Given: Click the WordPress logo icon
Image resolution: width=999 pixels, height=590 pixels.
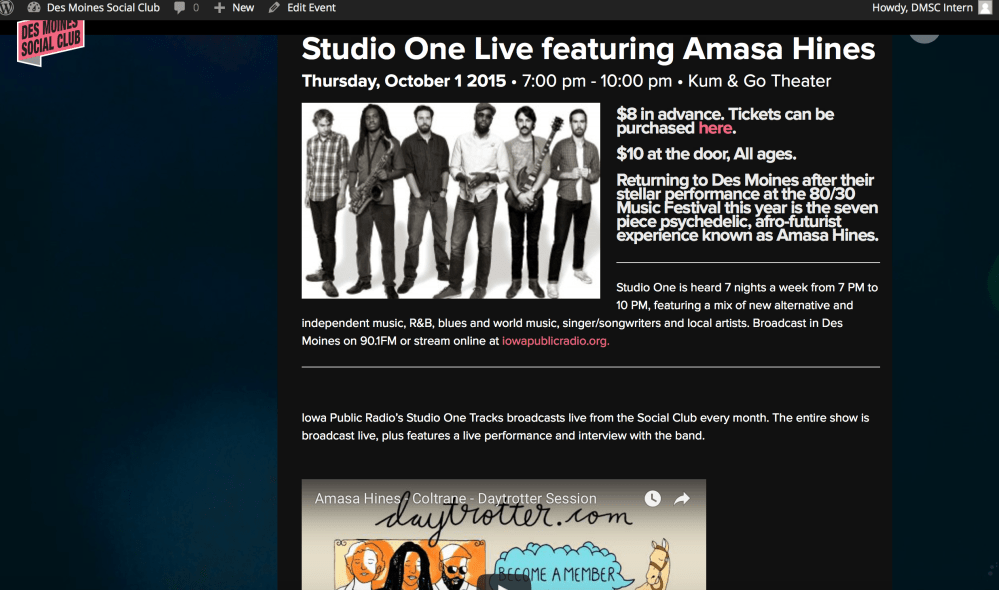Looking at the screenshot, I should click(6, 8).
